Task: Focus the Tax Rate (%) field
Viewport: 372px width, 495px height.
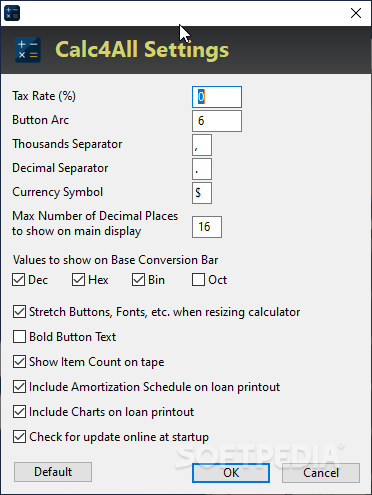Action: pos(217,97)
